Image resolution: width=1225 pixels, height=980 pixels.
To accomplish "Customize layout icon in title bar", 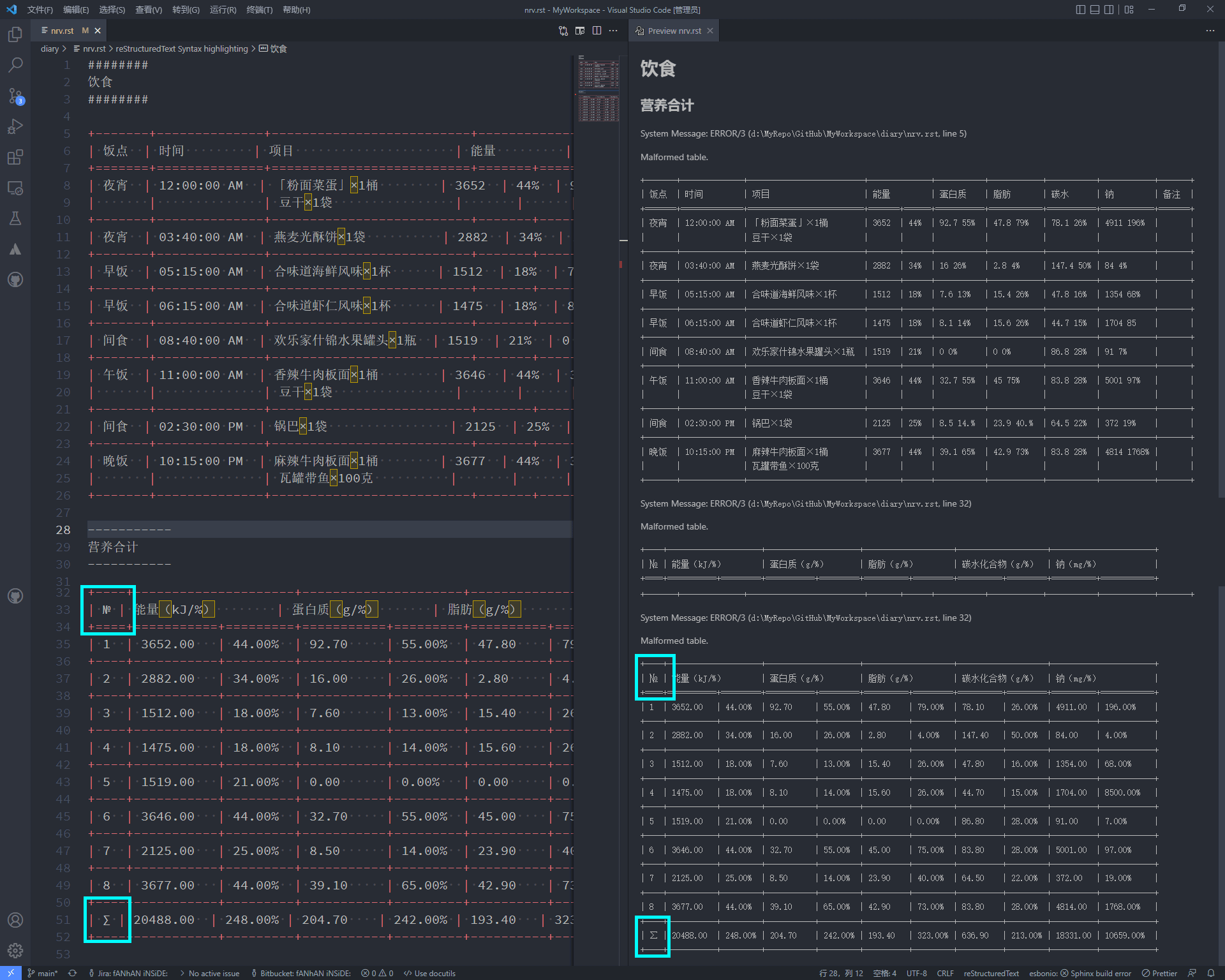I will pyautogui.click(x=1129, y=10).
